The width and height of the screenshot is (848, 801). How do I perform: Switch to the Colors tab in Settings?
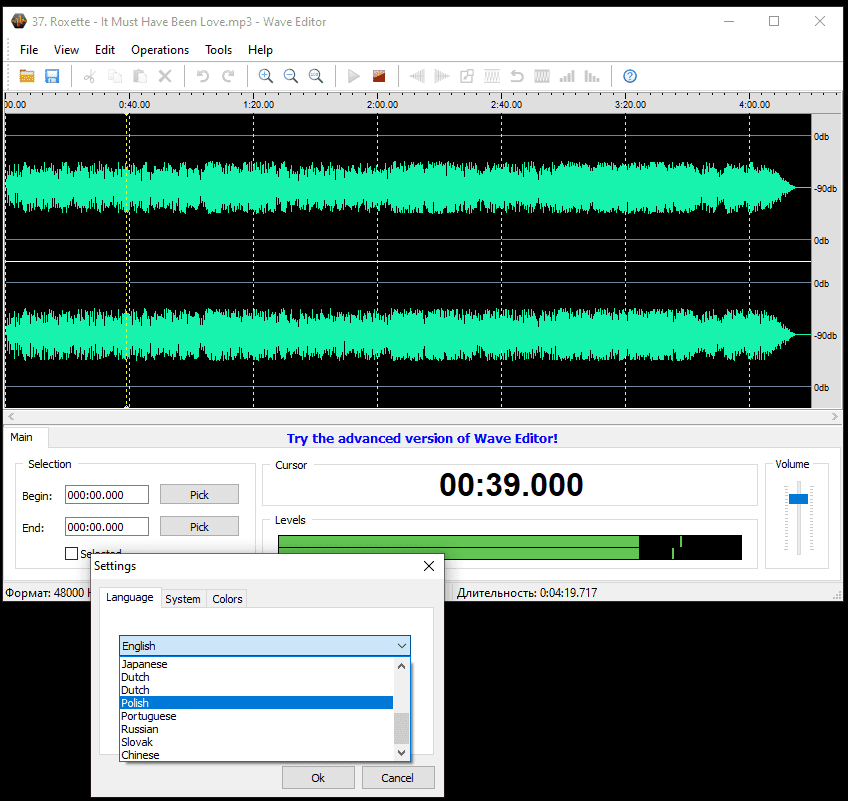pos(227,599)
